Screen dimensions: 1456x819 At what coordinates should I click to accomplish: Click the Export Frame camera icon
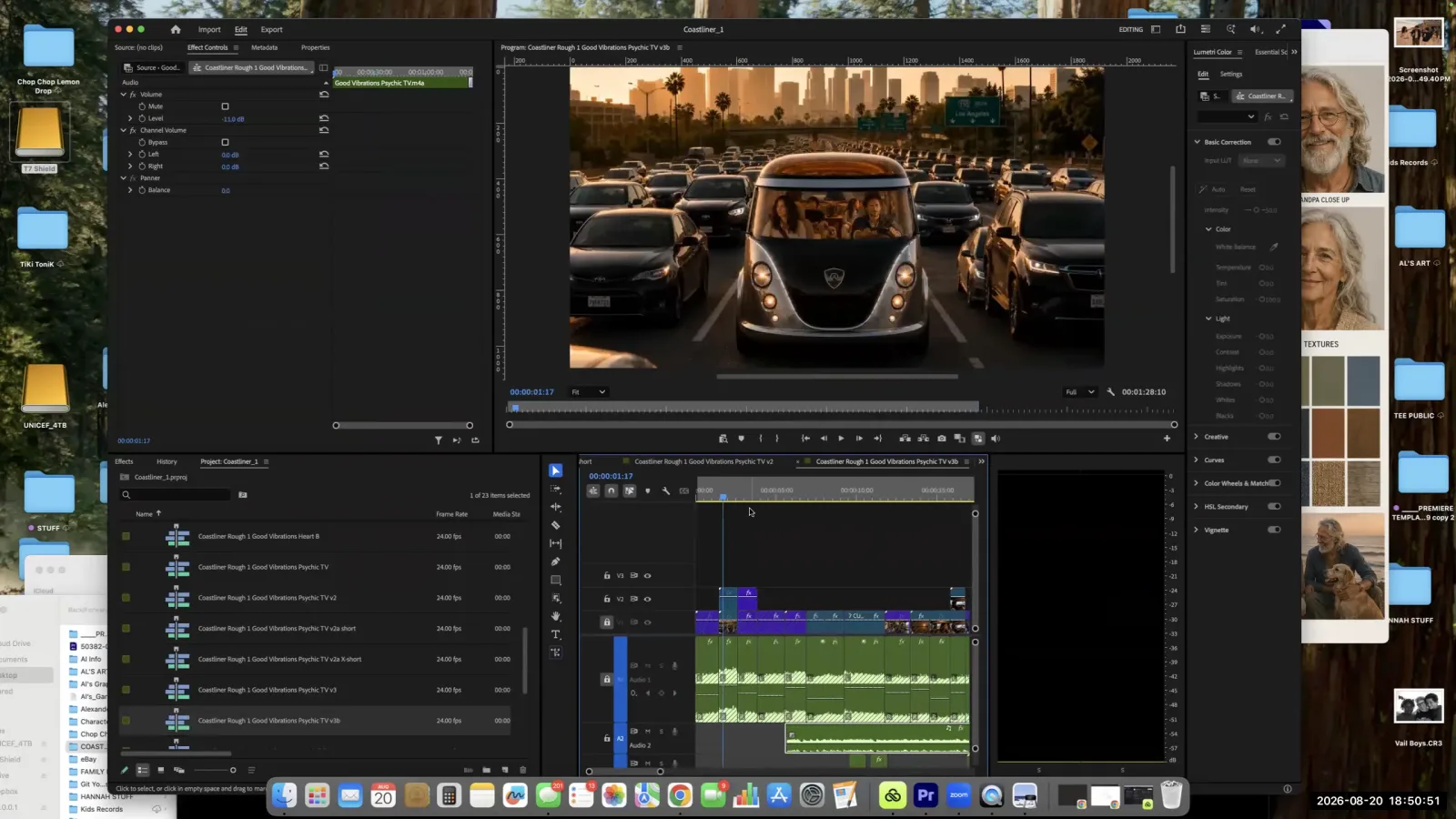942,439
